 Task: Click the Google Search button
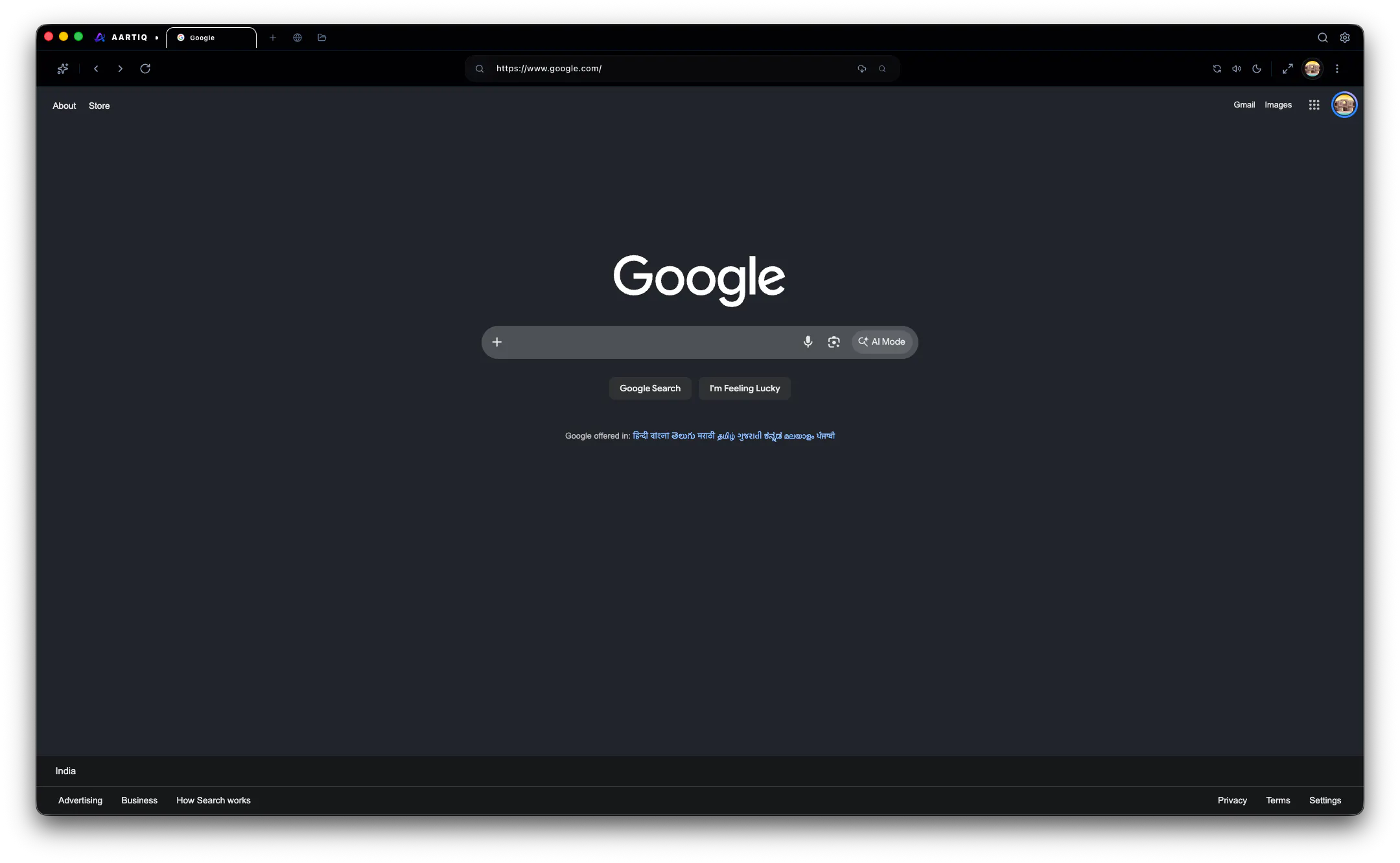[650, 389]
